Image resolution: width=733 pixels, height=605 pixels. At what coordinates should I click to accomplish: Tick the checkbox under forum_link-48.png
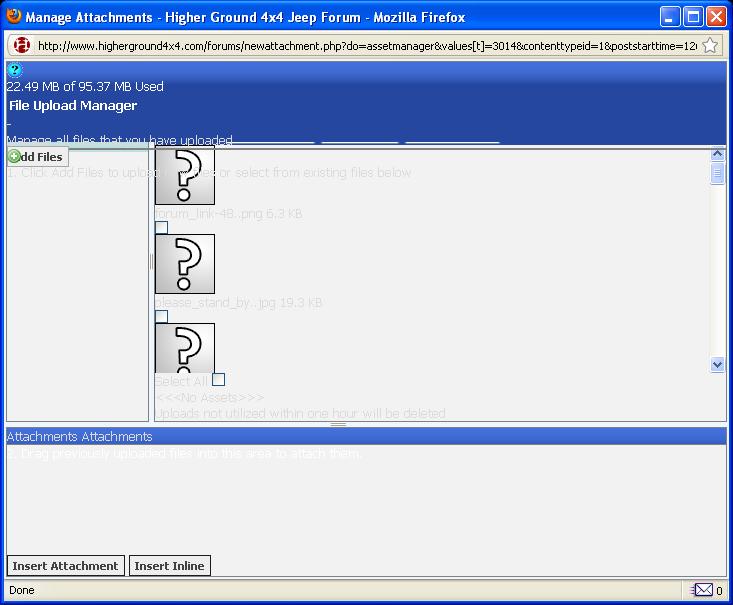[161, 228]
